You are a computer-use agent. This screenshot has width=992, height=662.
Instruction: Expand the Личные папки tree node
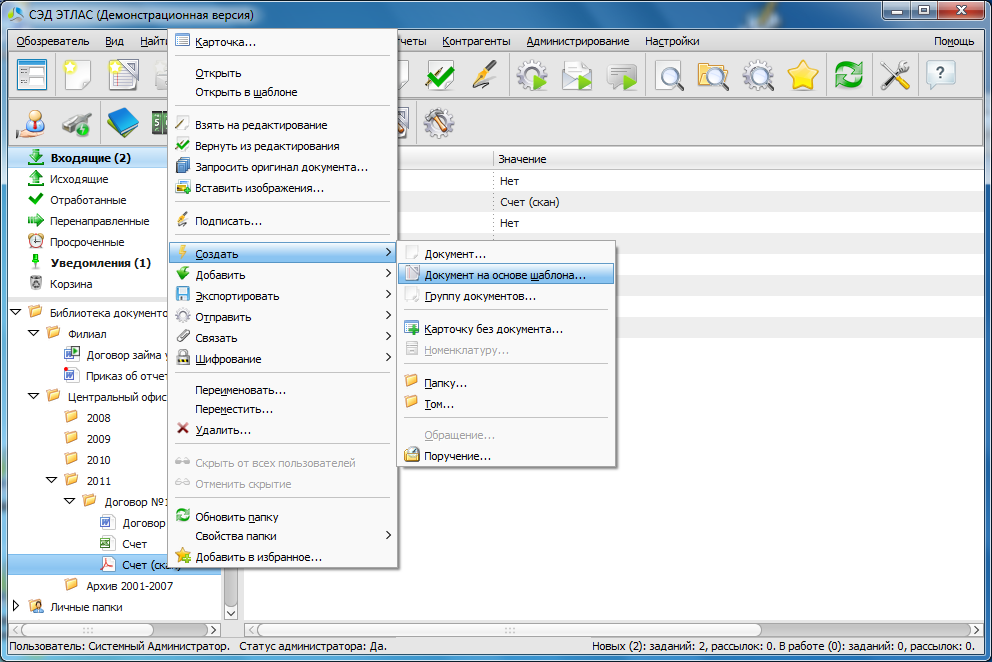tap(16, 606)
